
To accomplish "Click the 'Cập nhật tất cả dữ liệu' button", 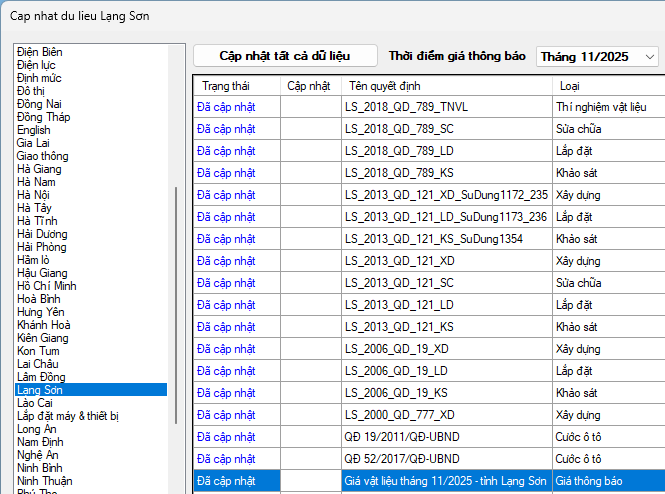I will pyautogui.click(x=285, y=56).
